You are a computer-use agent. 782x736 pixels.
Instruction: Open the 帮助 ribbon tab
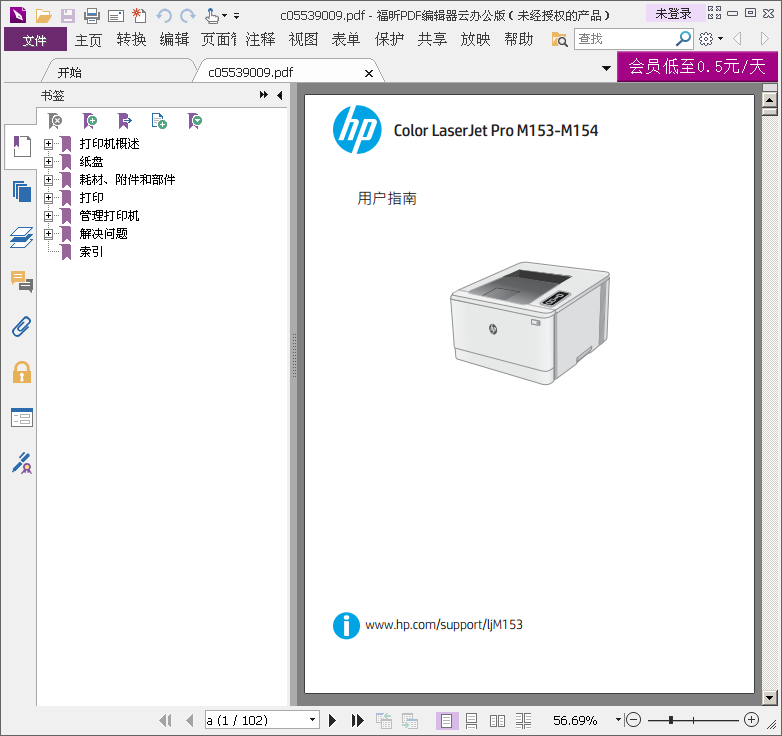point(519,39)
